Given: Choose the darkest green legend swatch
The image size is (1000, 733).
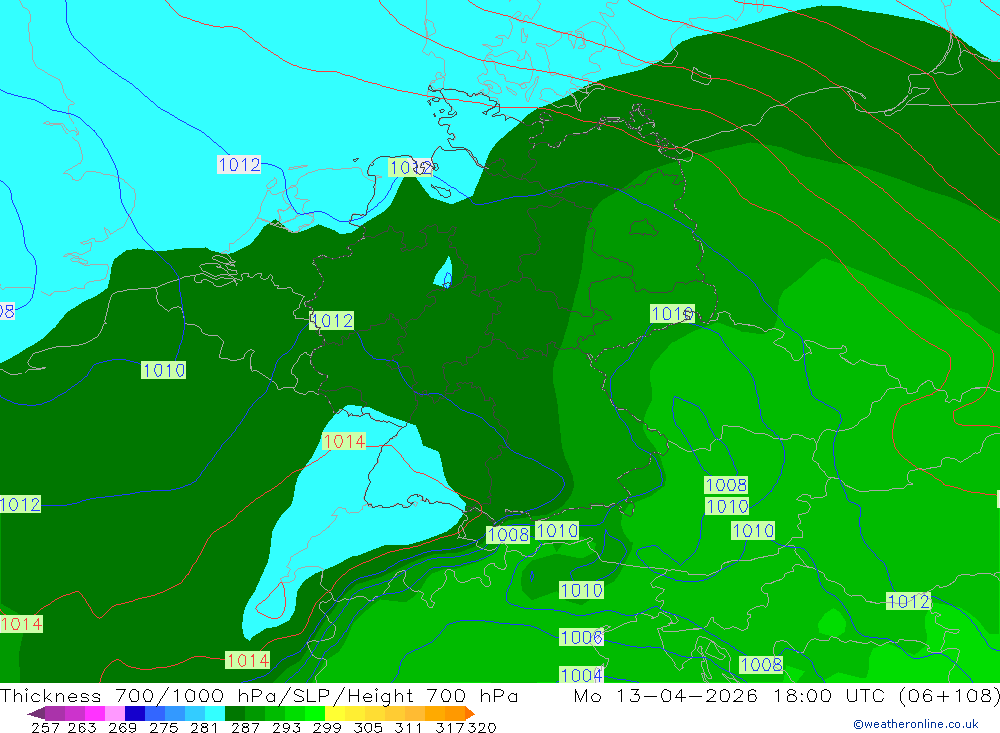Looking at the screenshot, I should click(235, 713).
